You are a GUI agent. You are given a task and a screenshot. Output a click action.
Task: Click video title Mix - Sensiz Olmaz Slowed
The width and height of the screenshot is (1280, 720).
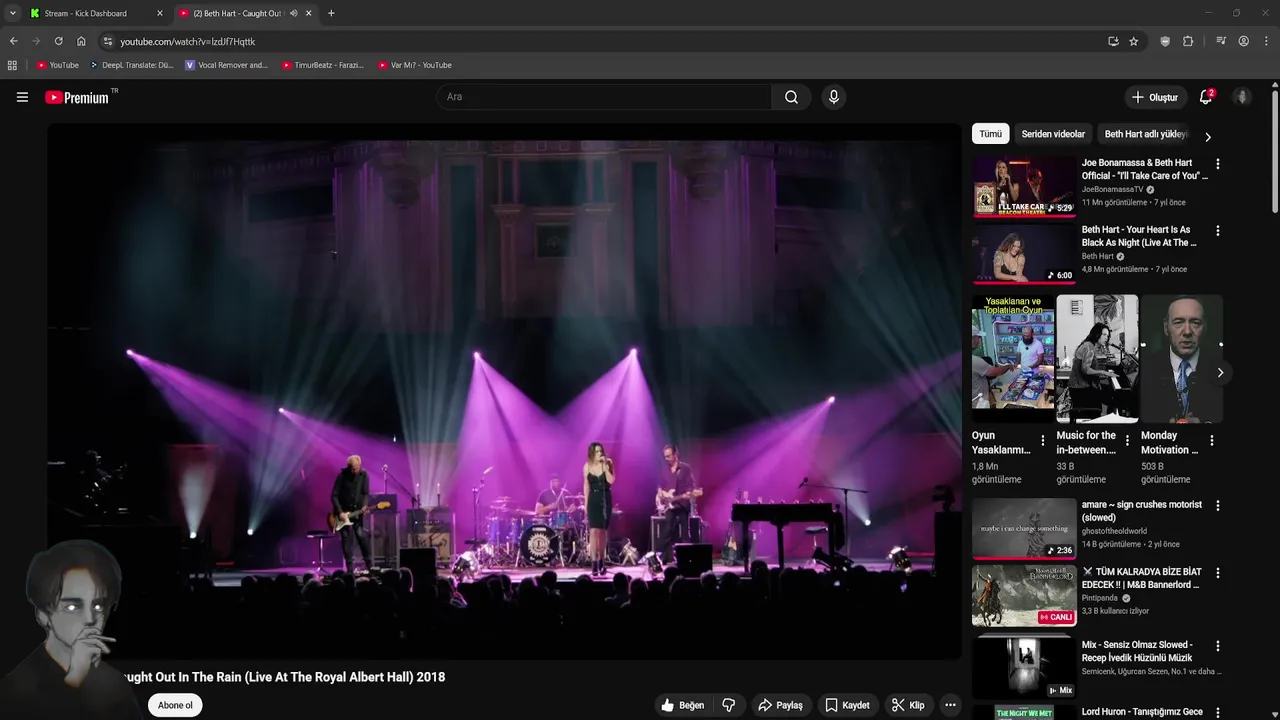(1137, 652)
